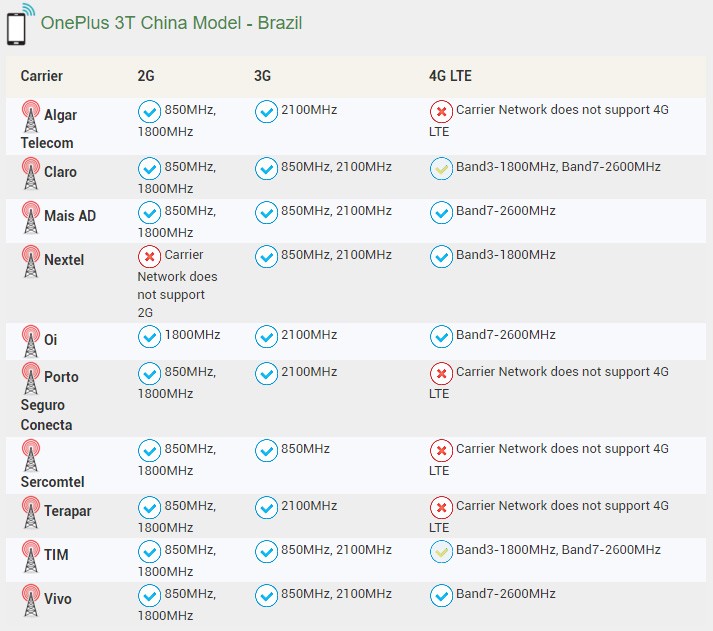The width and height of the screenshot is (713, 631).
Task: Click yellow checkmark in TIM 4G LTE cell
Action: (x=441, y=552)
